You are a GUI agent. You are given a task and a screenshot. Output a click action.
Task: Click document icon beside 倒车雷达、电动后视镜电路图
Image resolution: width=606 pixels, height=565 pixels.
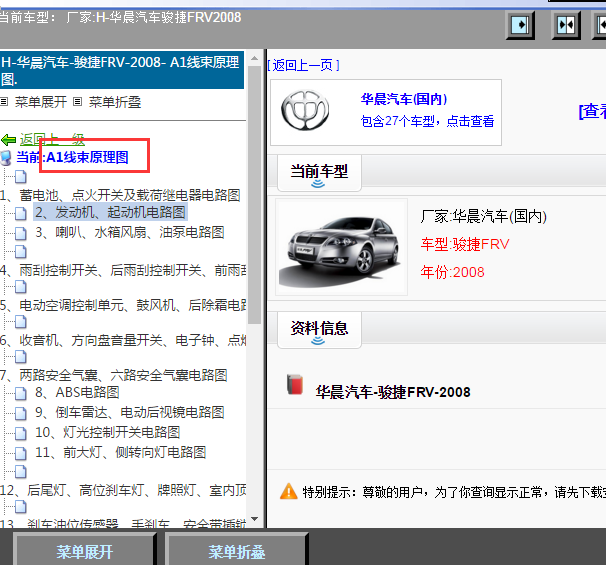click(20, 413)
